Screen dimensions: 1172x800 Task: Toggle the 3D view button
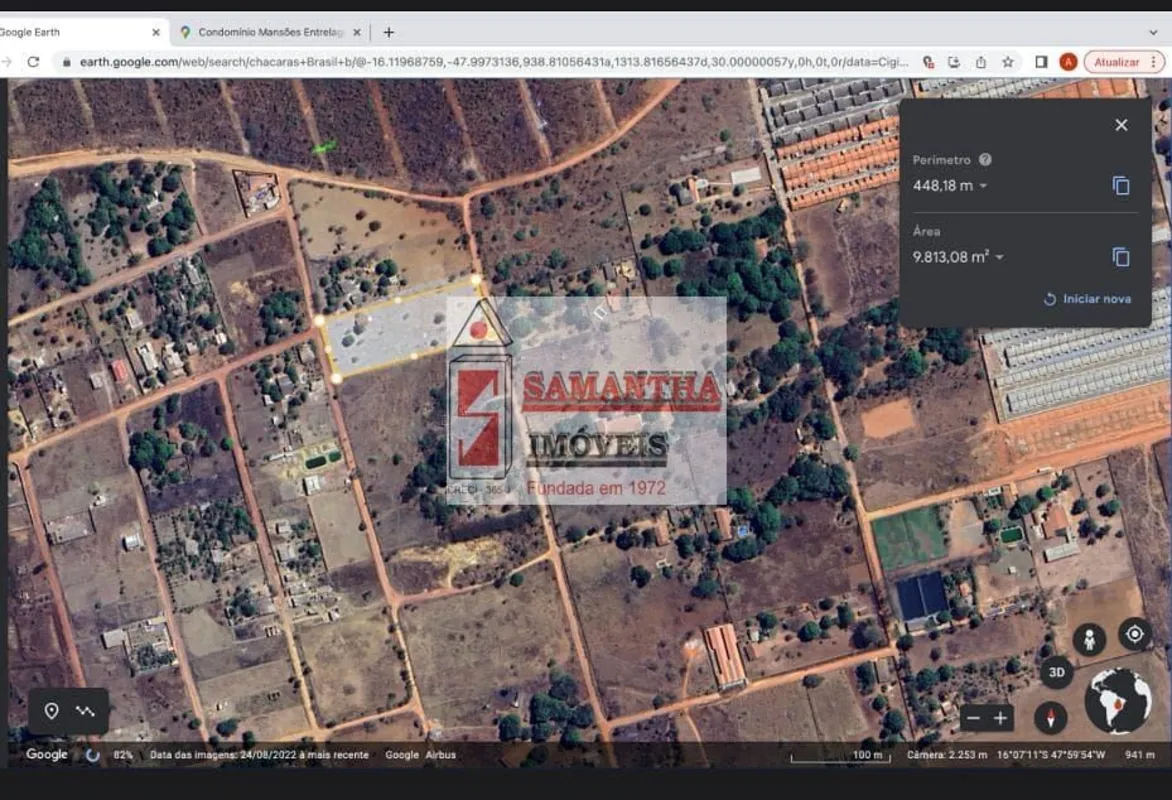(x=1056, y=672)
